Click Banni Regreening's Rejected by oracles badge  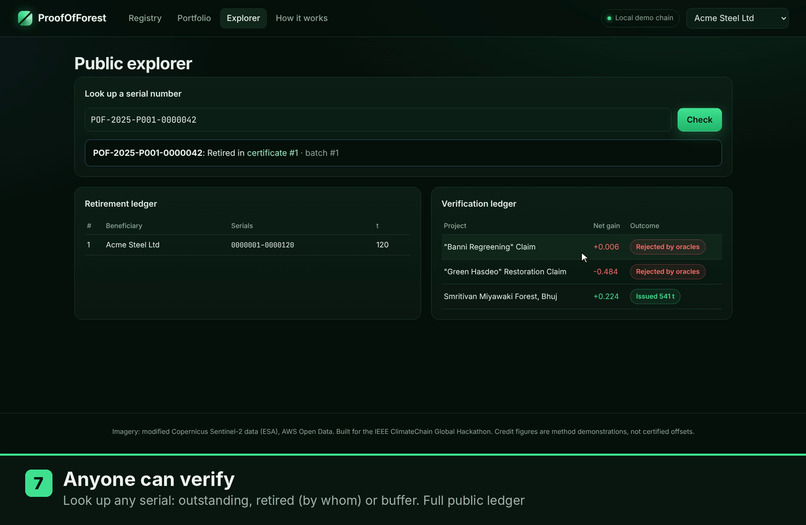coord(668,247)
